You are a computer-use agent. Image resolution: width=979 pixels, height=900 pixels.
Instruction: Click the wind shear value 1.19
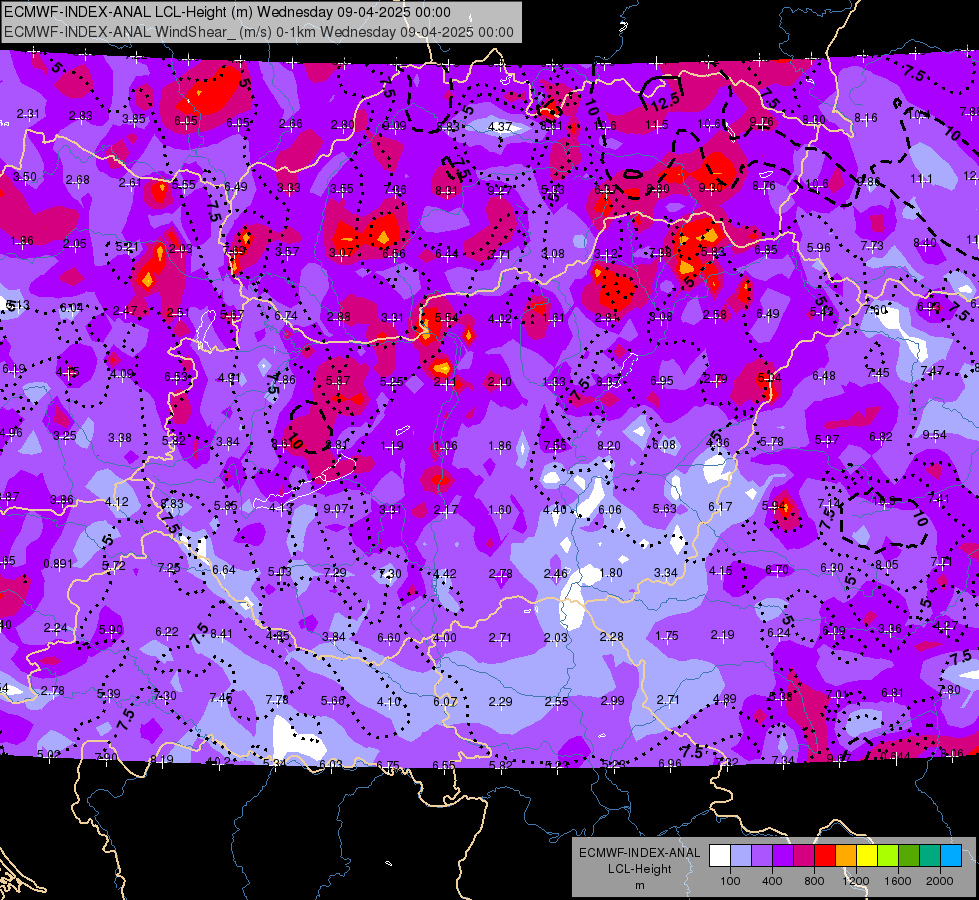click(391, 446)
